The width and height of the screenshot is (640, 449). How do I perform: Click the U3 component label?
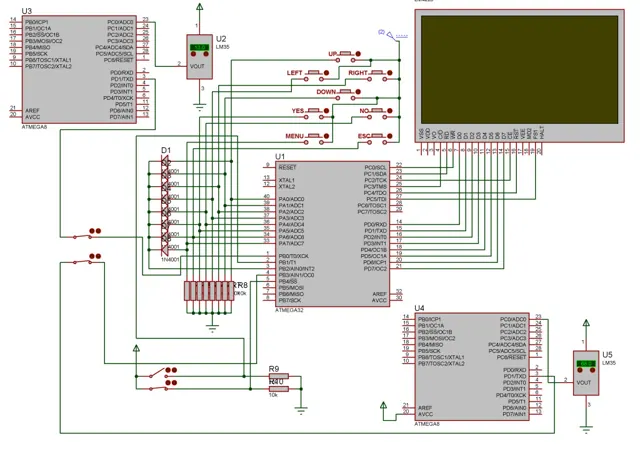[27, 11]
